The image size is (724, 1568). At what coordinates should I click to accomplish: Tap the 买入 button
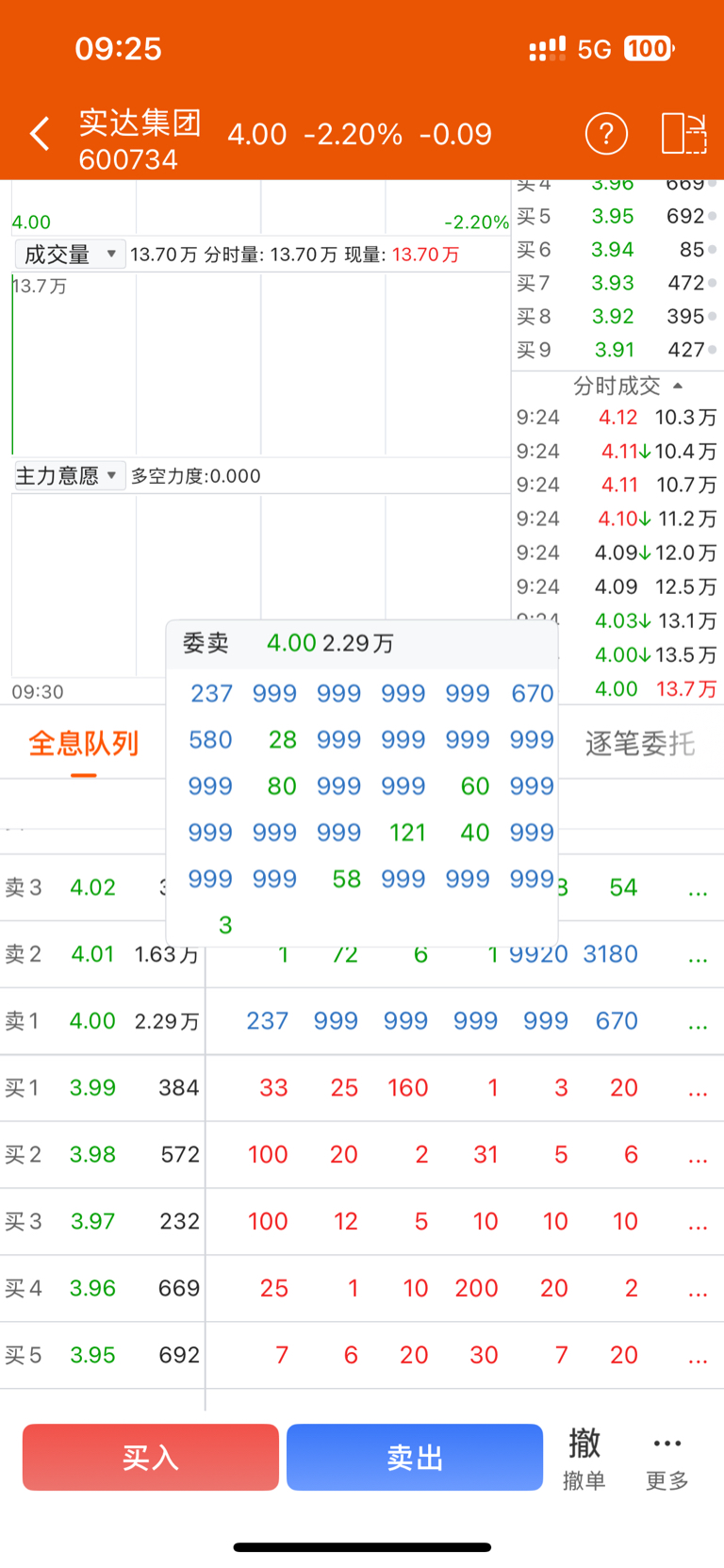pos(151,1457)
